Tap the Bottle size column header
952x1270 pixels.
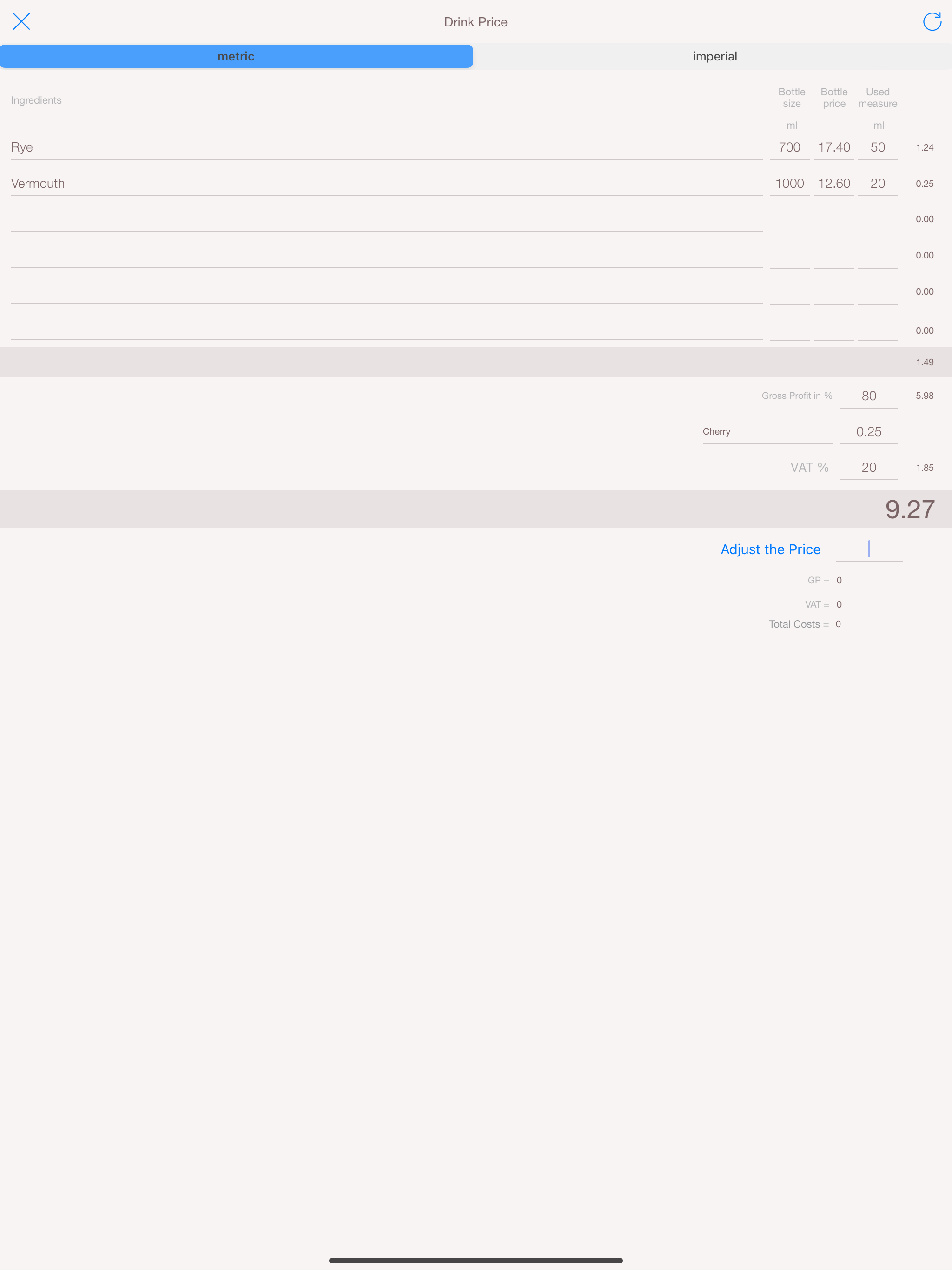791,98
